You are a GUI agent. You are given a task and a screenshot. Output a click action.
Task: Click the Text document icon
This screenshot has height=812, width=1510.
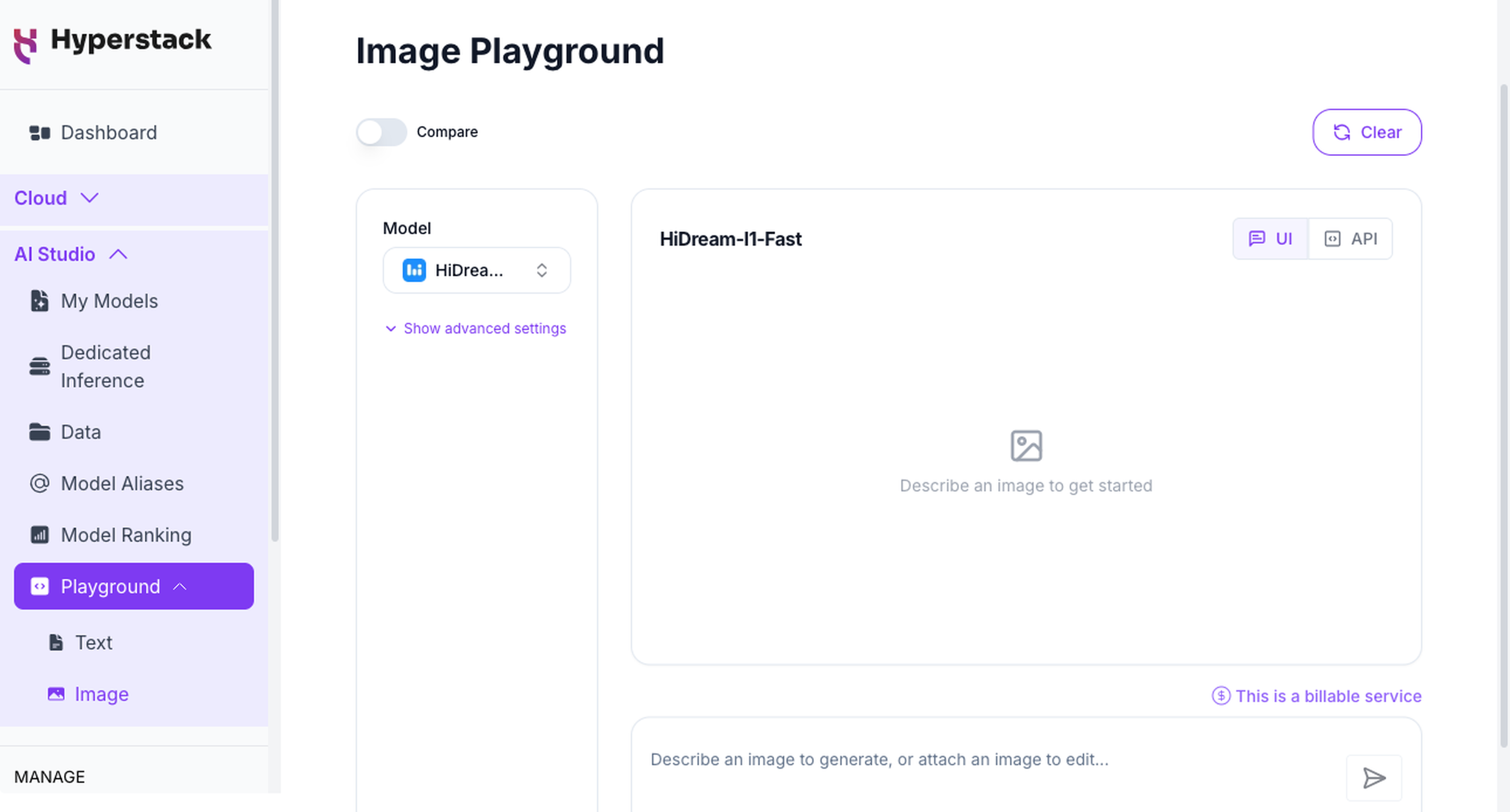56,642
